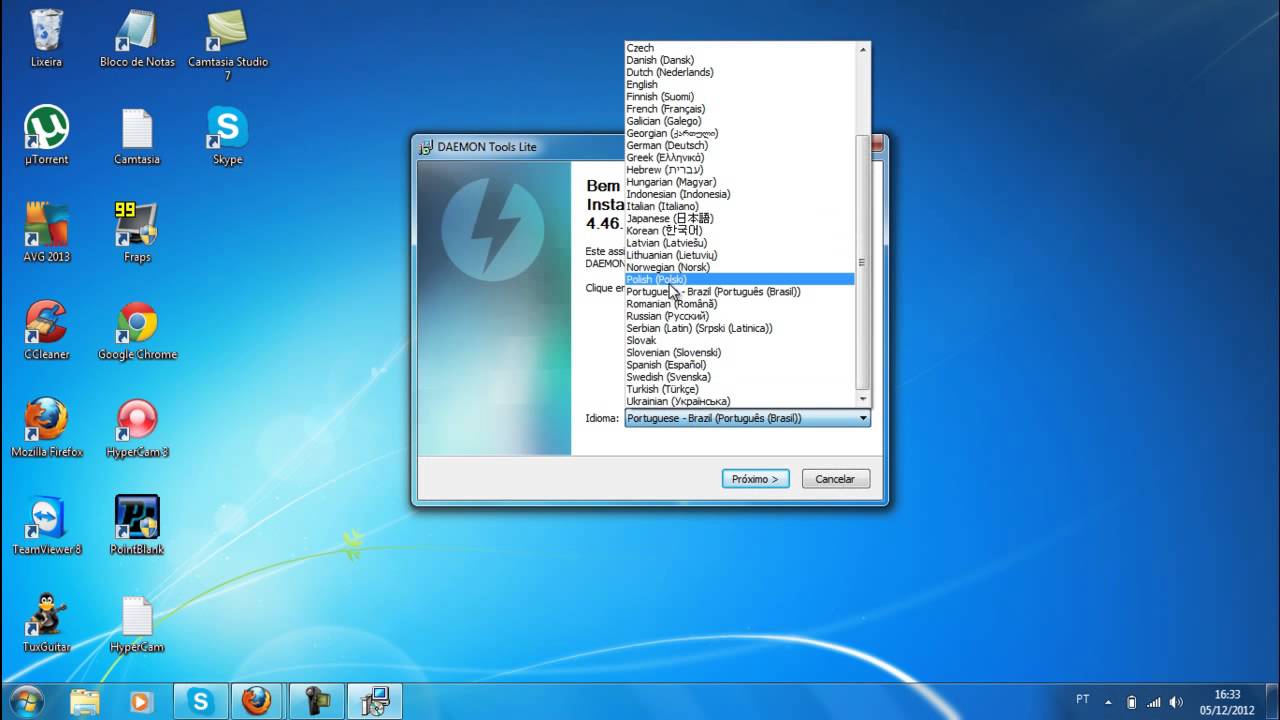1280x720 pixels.
Task: Select Dutch (Nederlands) language
Action: coord(740,72)
